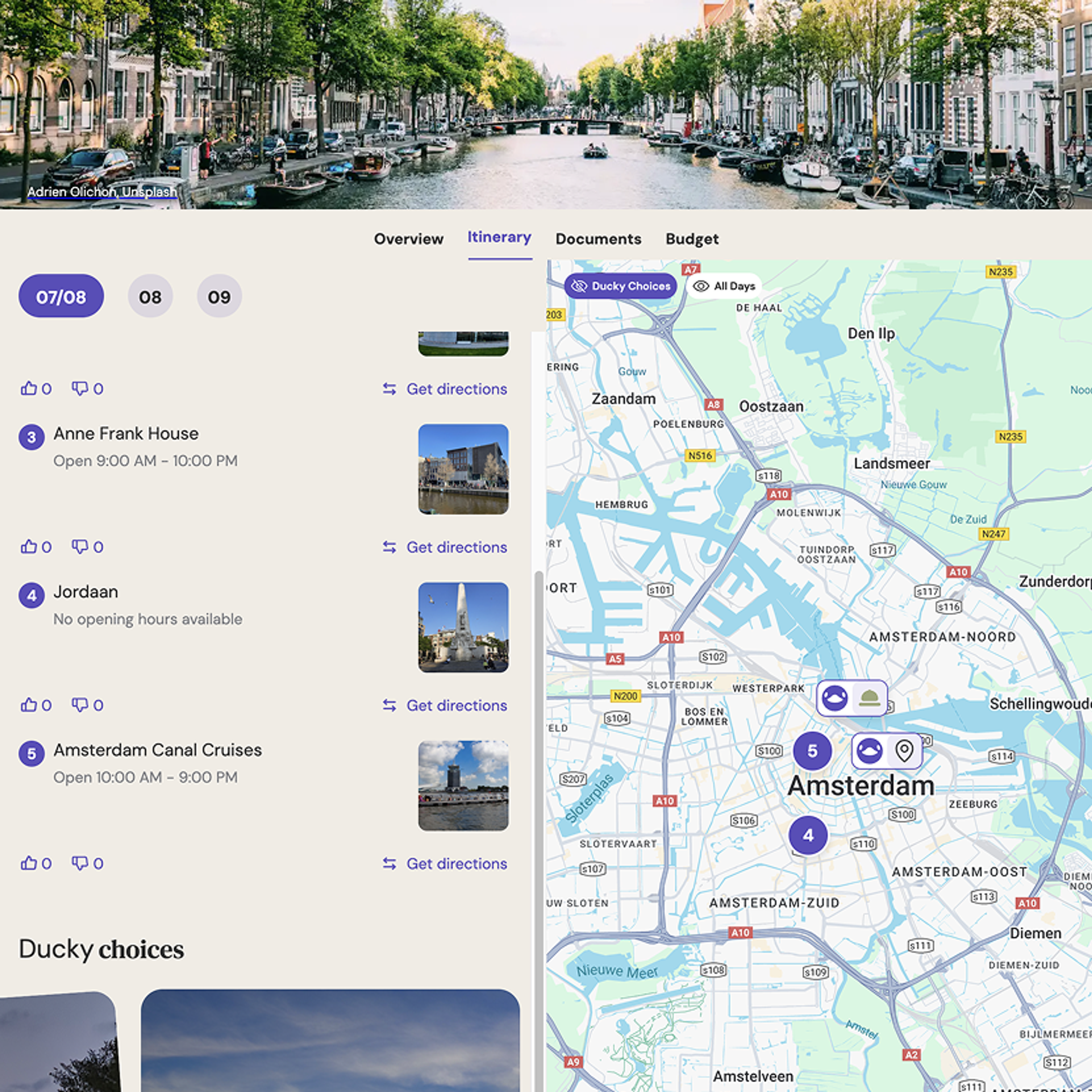Select day 09 in itinerary
The height and width of the screenshot is (1092, 1092).
point(219,296)
